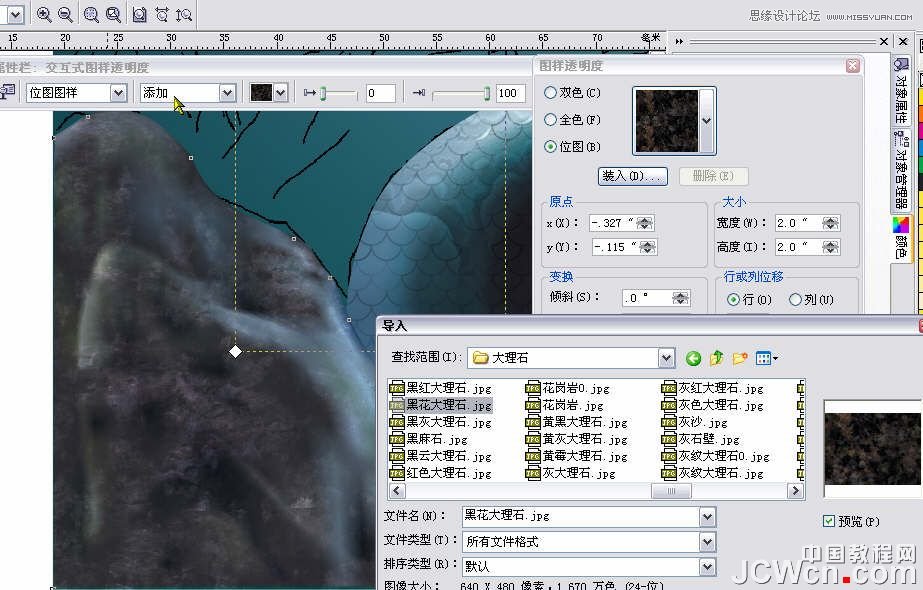Open the 文件类型 dropdown

click(x=707, y=541)
